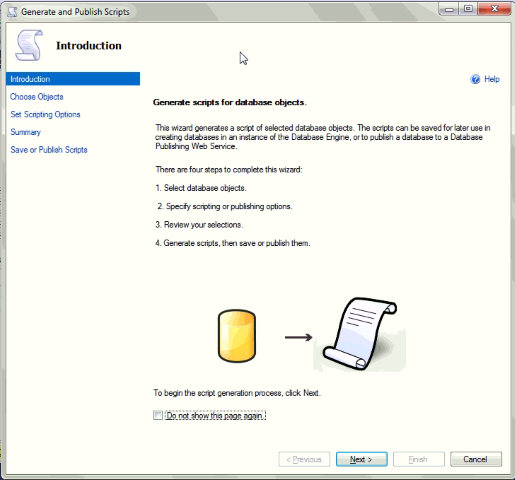Minimize the Generate and Publish Scripts window
This screenshot has width=515, height=480.
[449, 9]
